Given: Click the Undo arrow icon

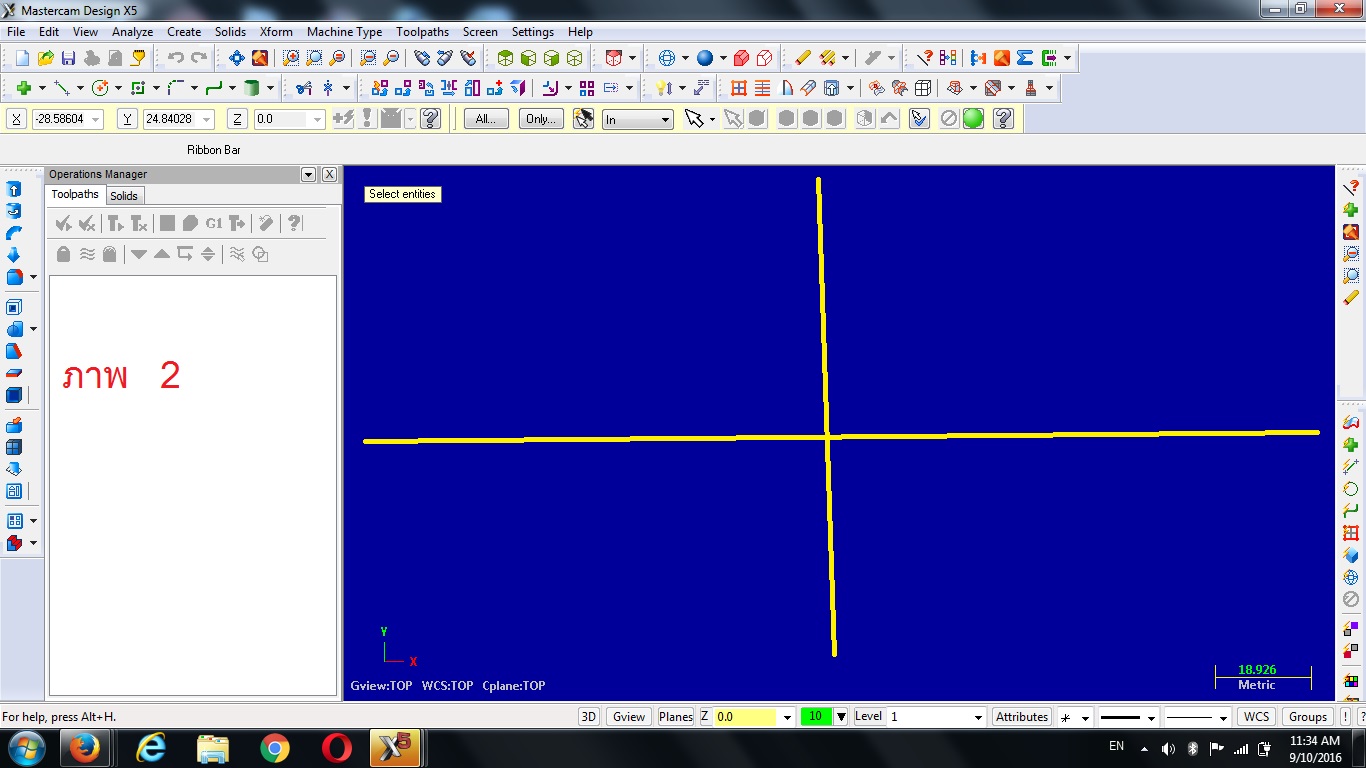Looking at the screenshot, I should (x=176, y=58).
